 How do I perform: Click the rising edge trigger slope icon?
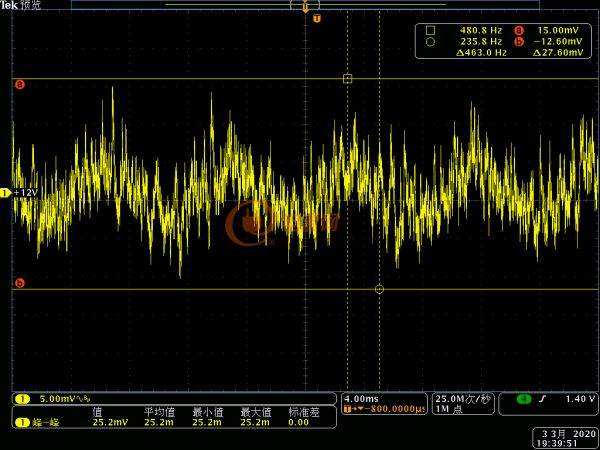tap(542, 399)
